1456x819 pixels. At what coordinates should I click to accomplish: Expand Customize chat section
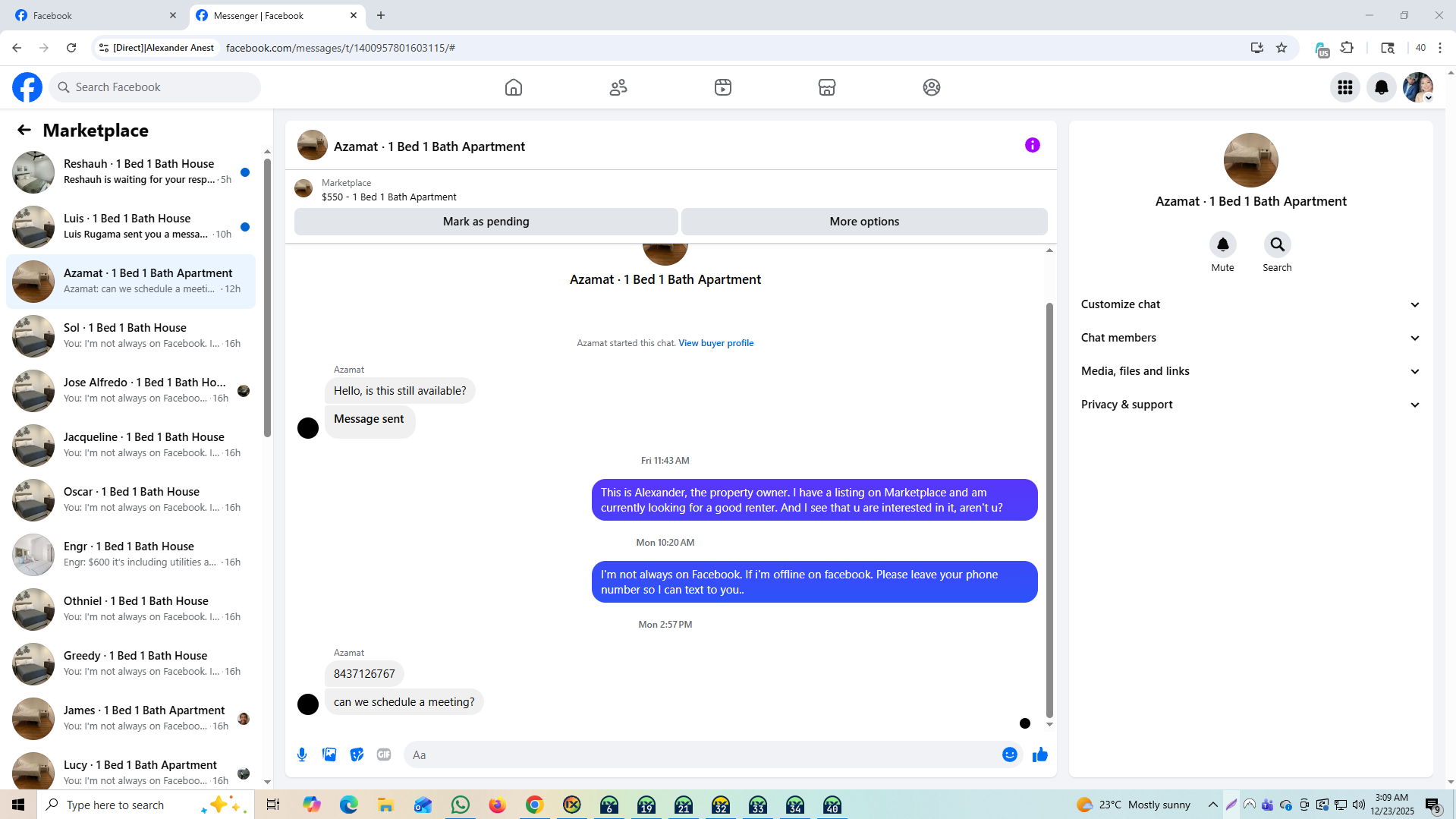[x=1250, y=304]
